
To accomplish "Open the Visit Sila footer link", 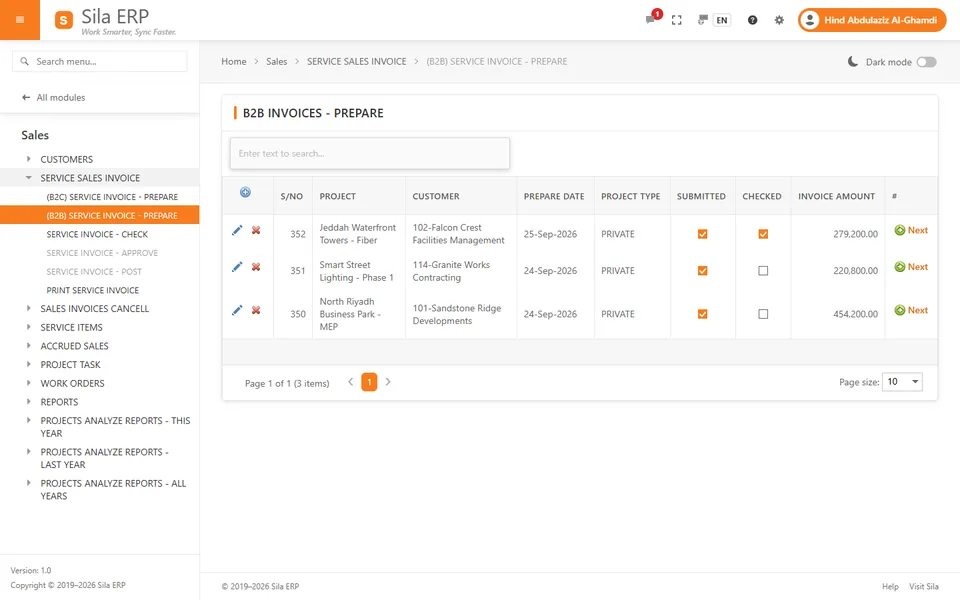I will (923, 587).
